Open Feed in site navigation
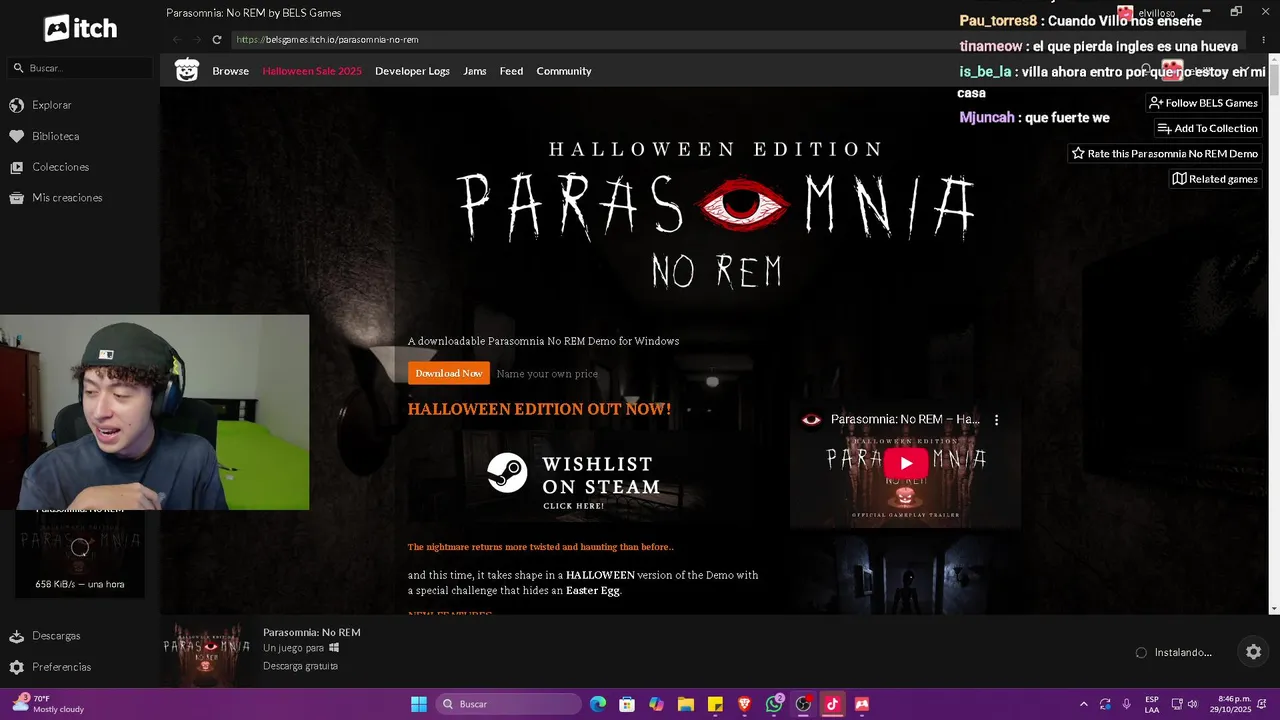Viewport: 1280px width, 720px height. (511, 71)
